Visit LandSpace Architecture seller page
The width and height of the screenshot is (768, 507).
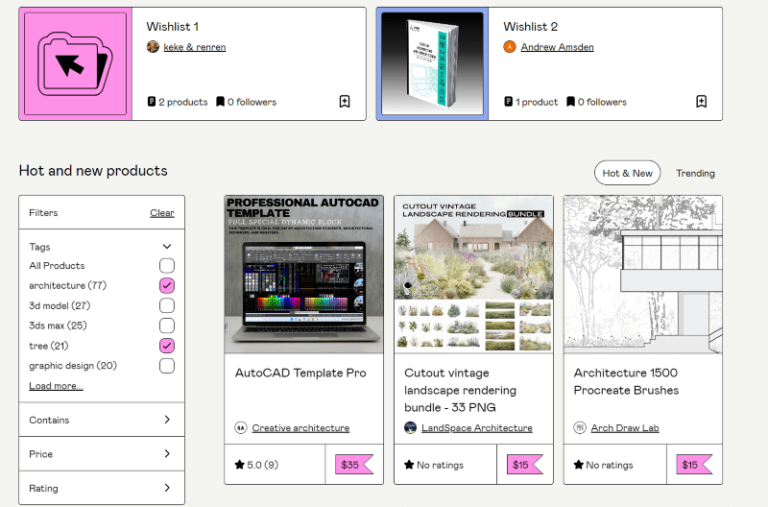coord(477,428)
